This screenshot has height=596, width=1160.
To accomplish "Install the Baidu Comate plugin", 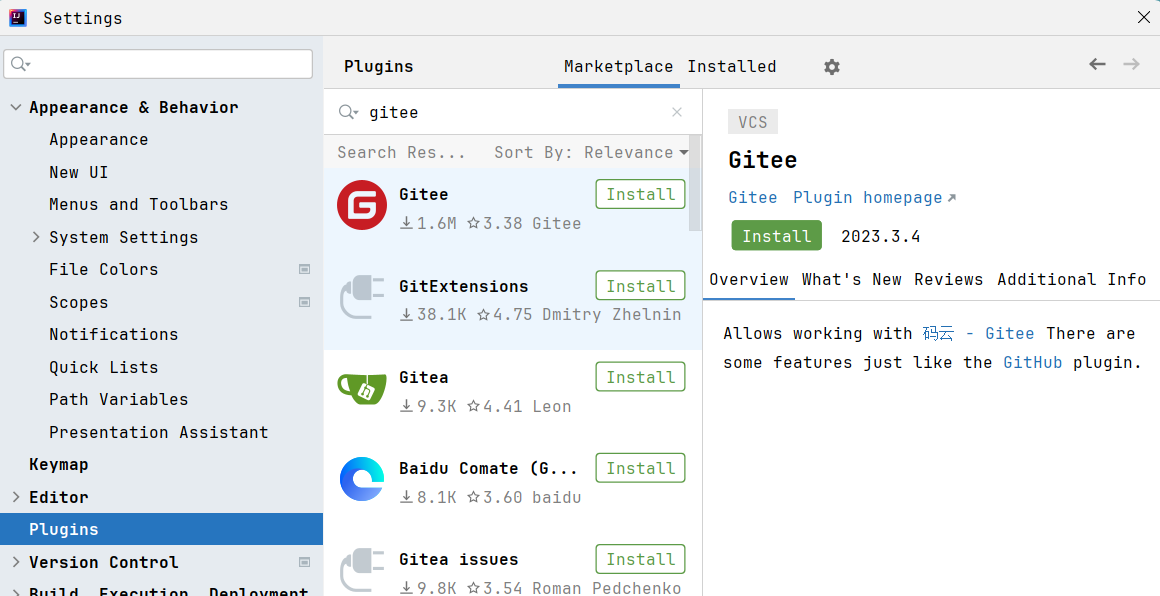I will (641, 468).
